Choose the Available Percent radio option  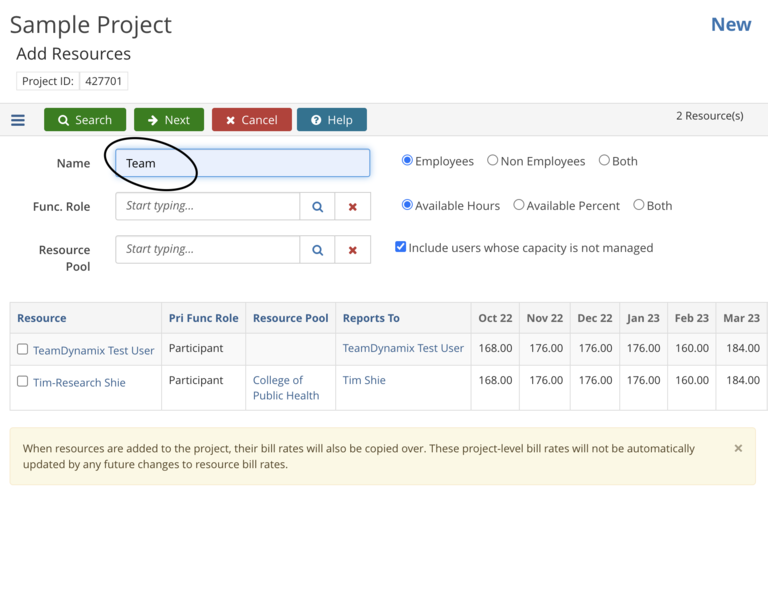pos(519,205)
